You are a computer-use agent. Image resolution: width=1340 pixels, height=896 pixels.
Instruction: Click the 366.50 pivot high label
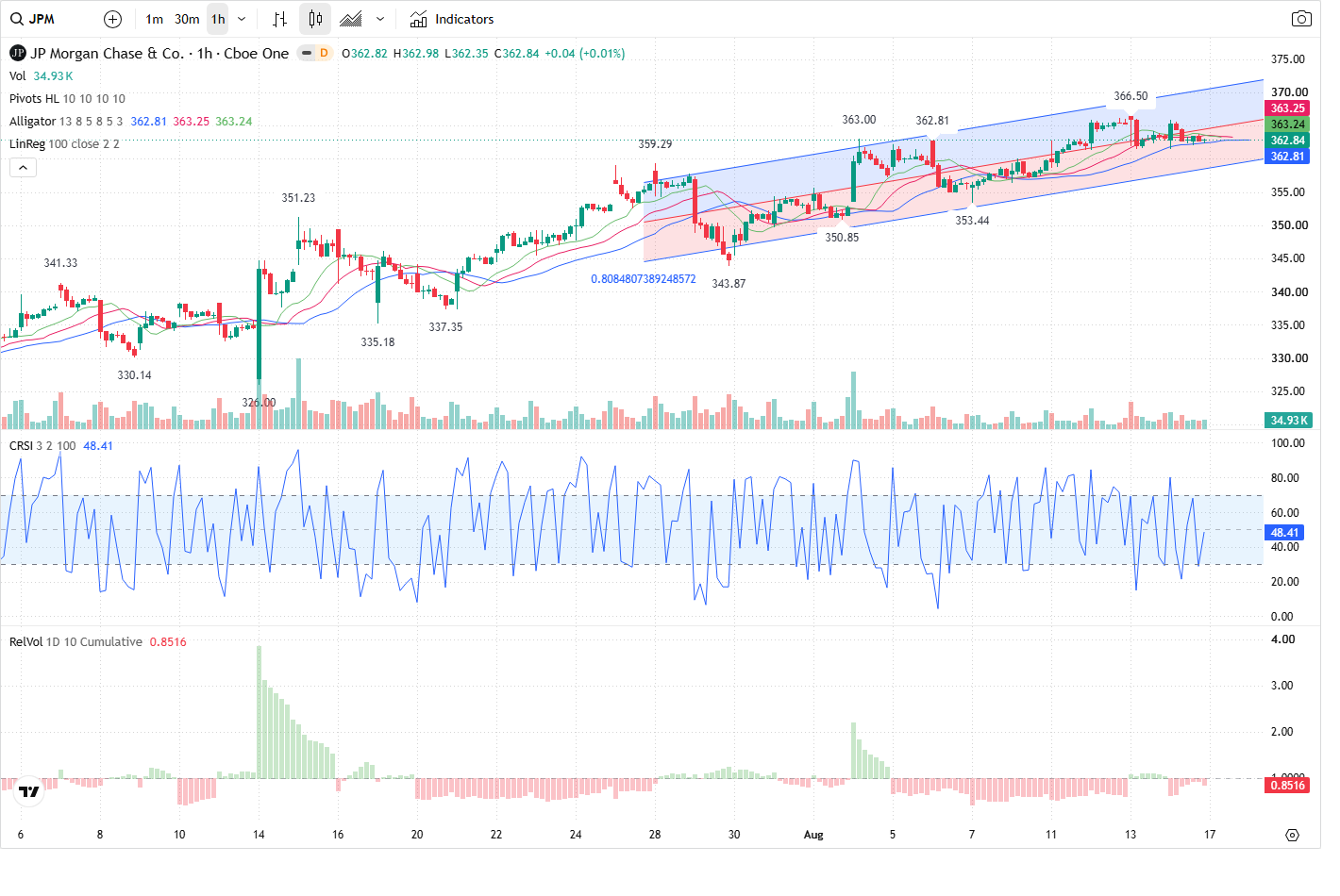(1131, 96)
